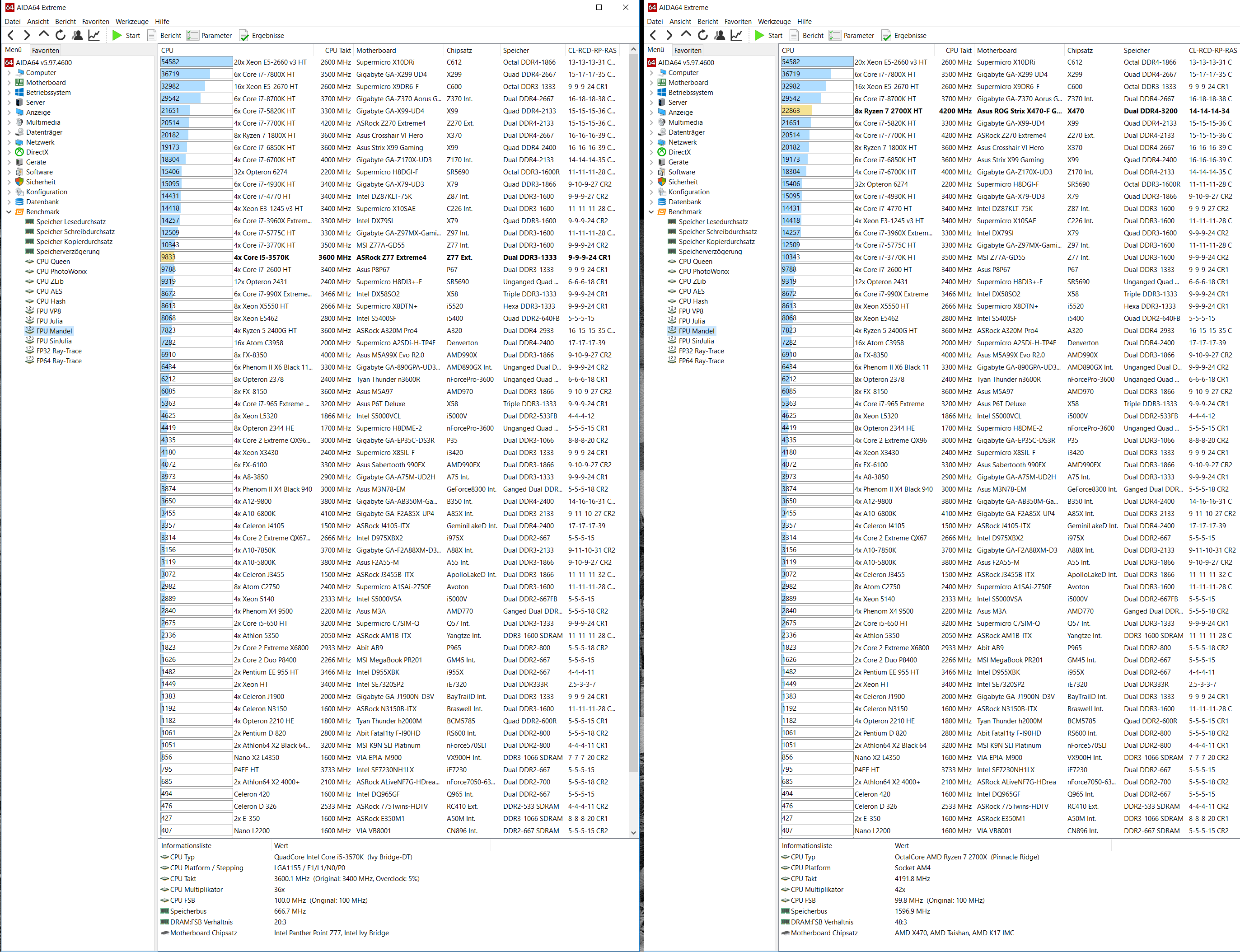Image resolution: width=1240 pixels, height=952 pixels.
Task: Click the user accounts icon in left toolbar
Action: (x=77, y=35)
